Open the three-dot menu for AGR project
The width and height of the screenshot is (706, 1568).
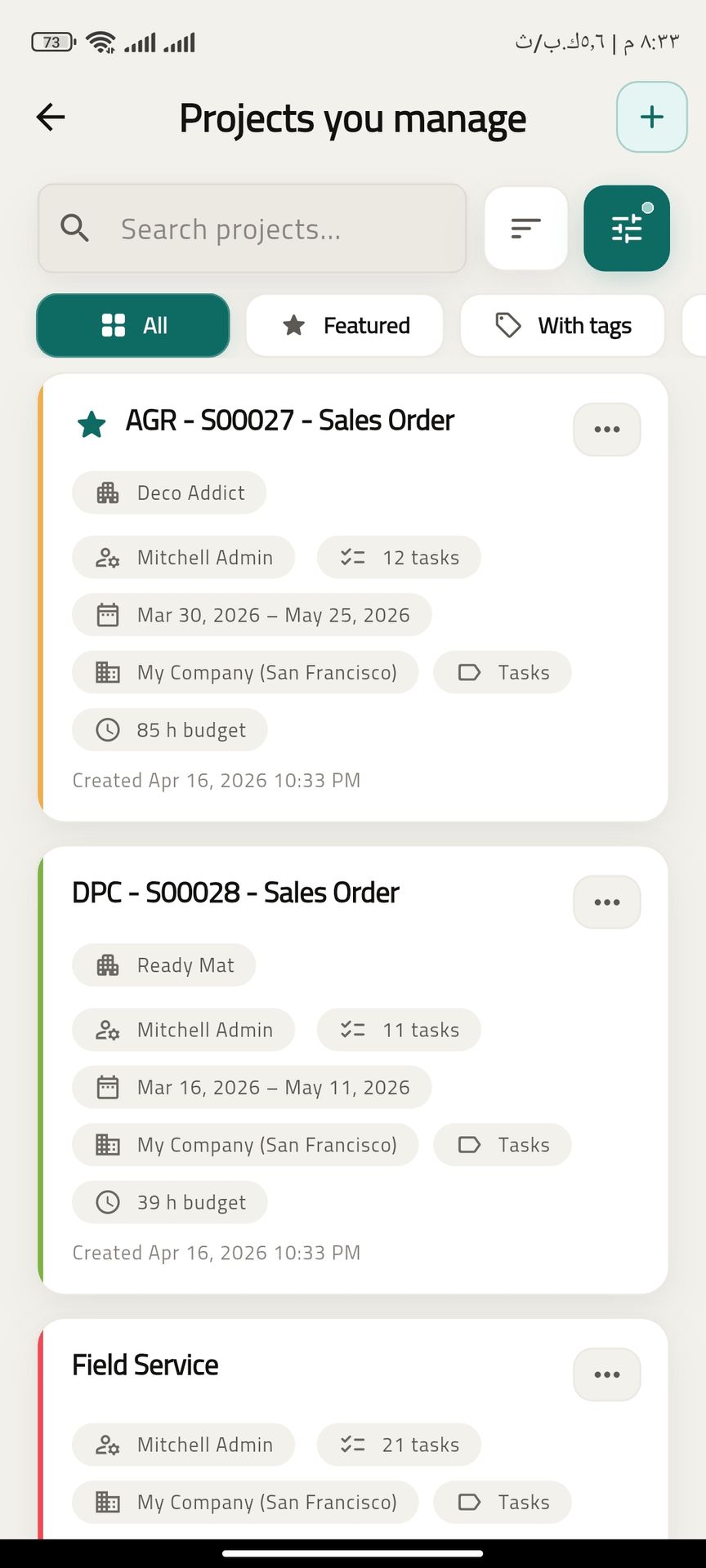[606, 430]
